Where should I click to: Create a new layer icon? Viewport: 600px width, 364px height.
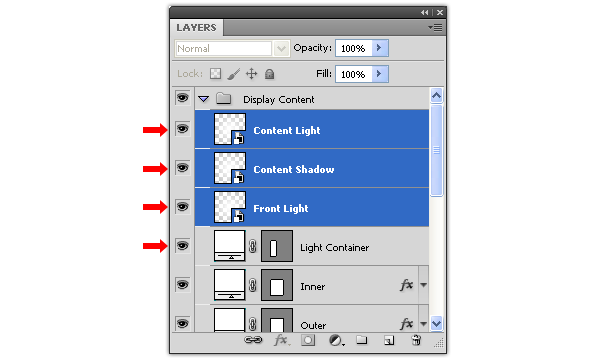(x=389, y=340)
